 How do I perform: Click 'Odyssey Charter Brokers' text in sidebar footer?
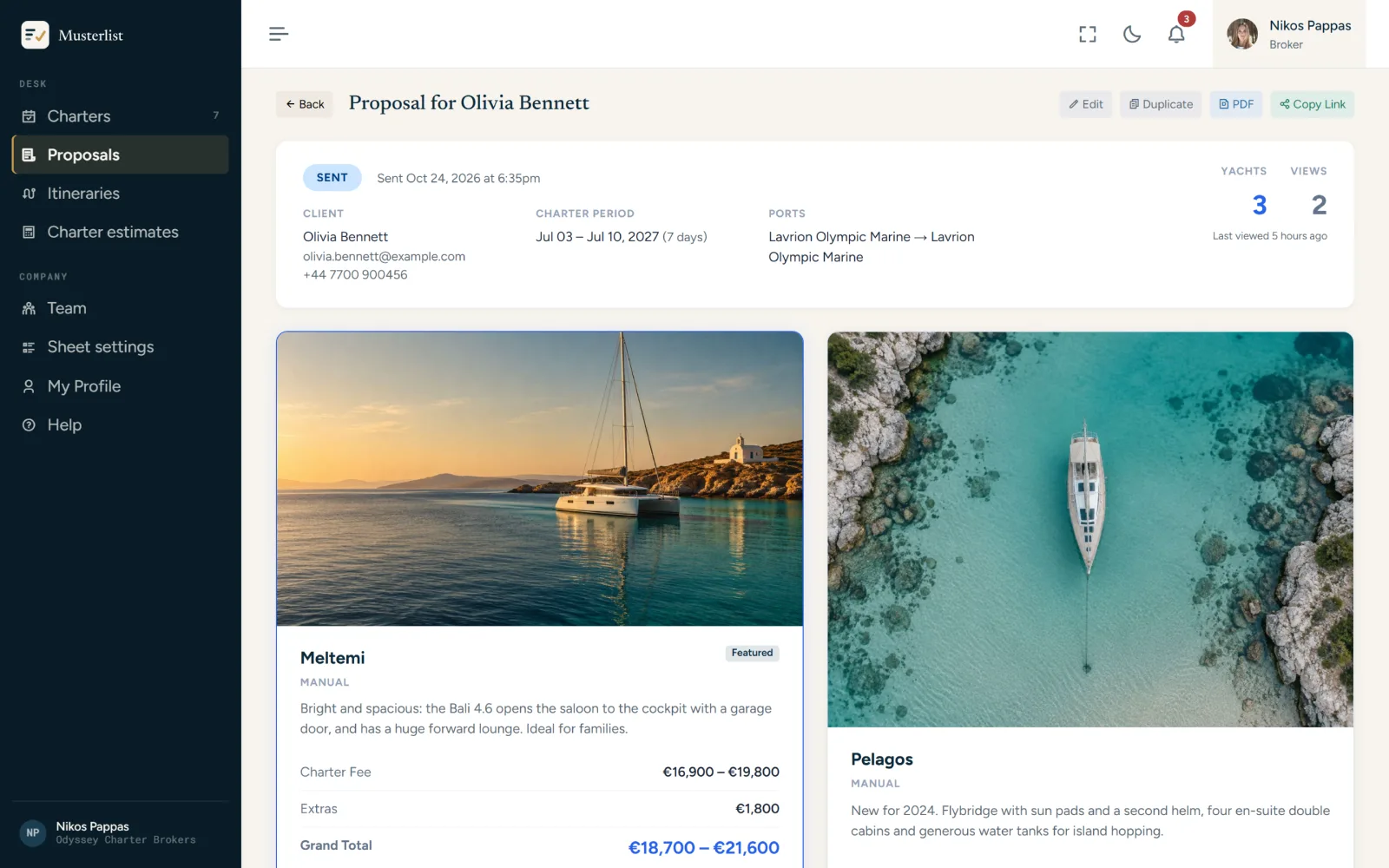(x=126, y=840)
